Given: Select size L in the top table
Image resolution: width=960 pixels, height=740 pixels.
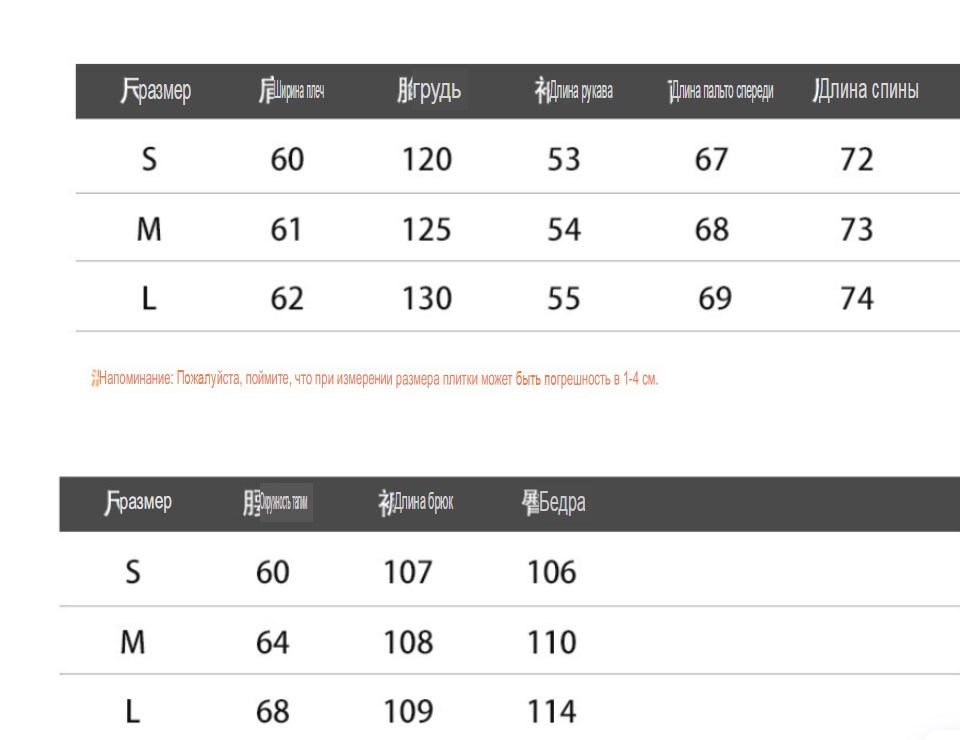Looking at the screenshot, I should tap(149, 299).
